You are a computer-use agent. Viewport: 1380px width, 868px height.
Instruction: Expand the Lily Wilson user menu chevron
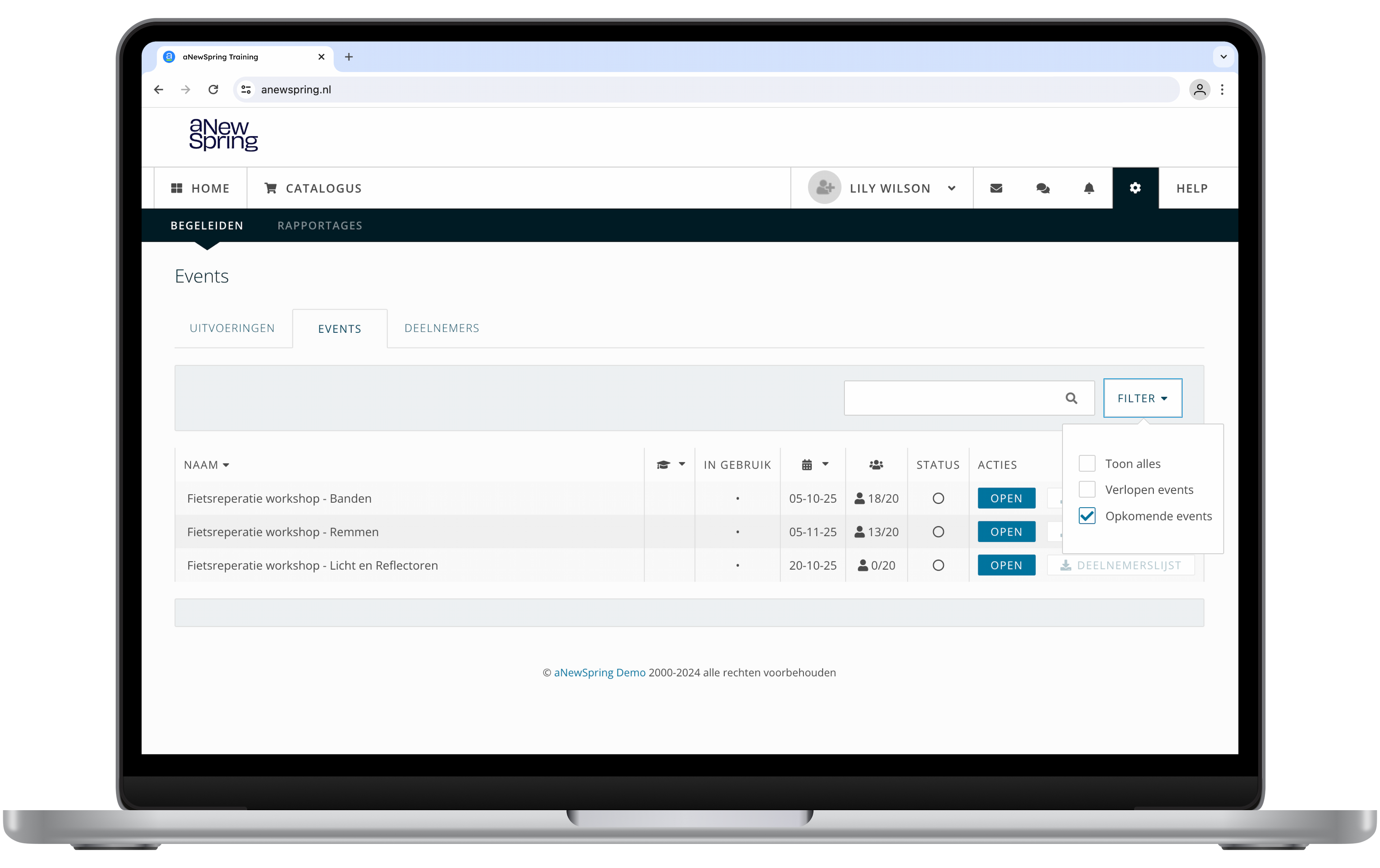[x=951, y=188]
